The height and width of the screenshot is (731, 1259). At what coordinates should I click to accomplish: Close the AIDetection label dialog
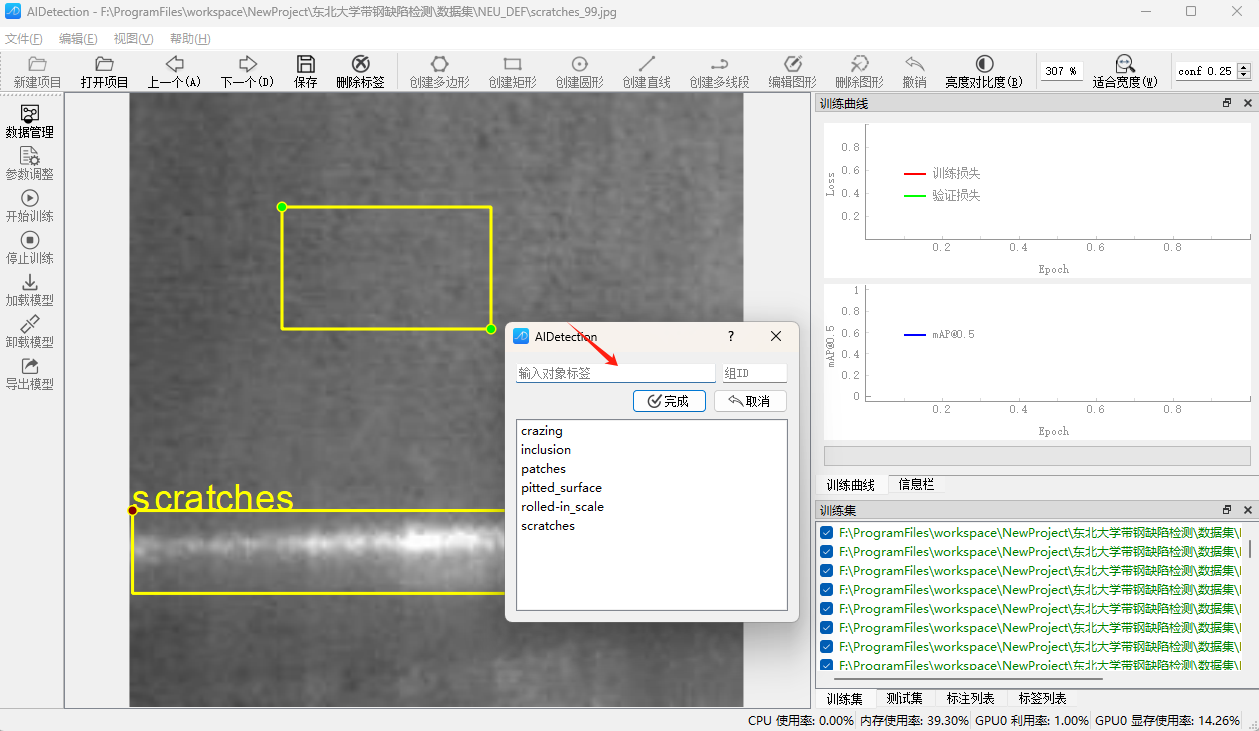click(776, 337)
